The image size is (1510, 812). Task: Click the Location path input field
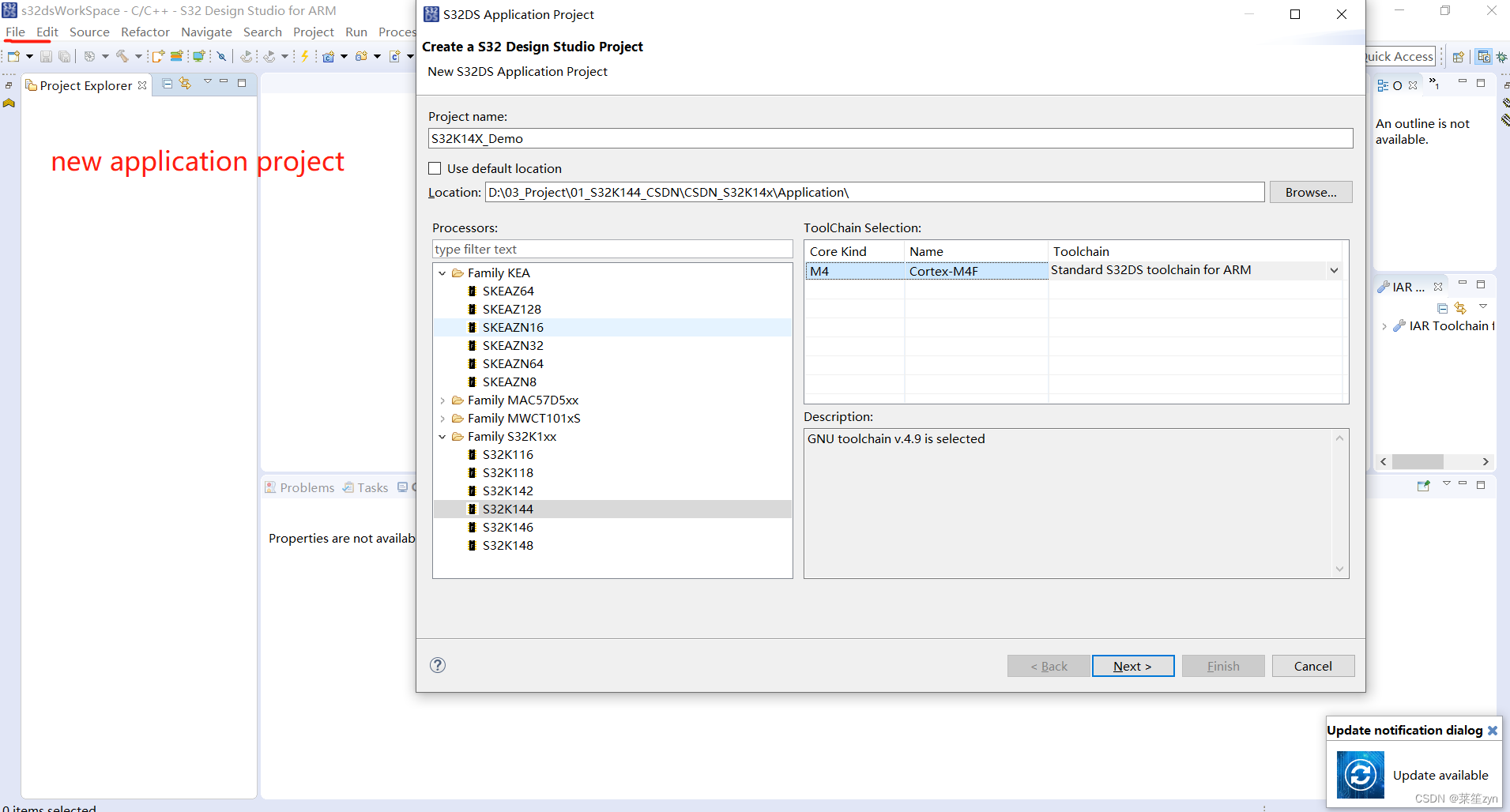(x=875, y=192)
